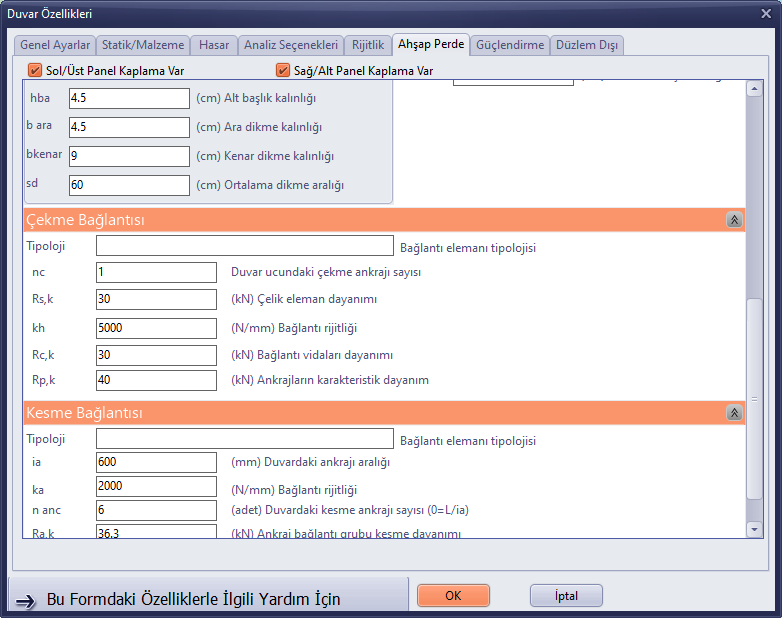Click the kh bağlantı rijitliği field
Viewport: 782px width, 618px height.
point(157,328)
